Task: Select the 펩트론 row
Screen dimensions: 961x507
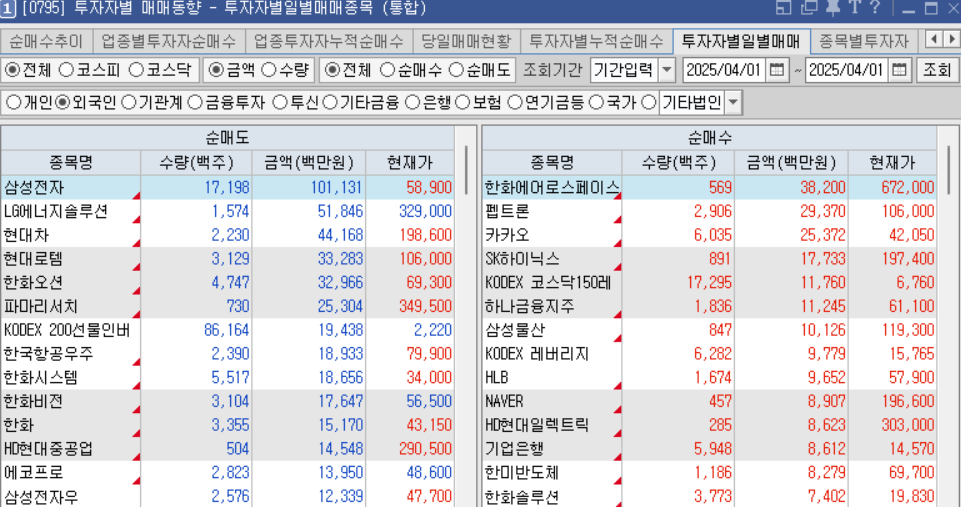Action: pyautogui.click(x=710, y=212)
